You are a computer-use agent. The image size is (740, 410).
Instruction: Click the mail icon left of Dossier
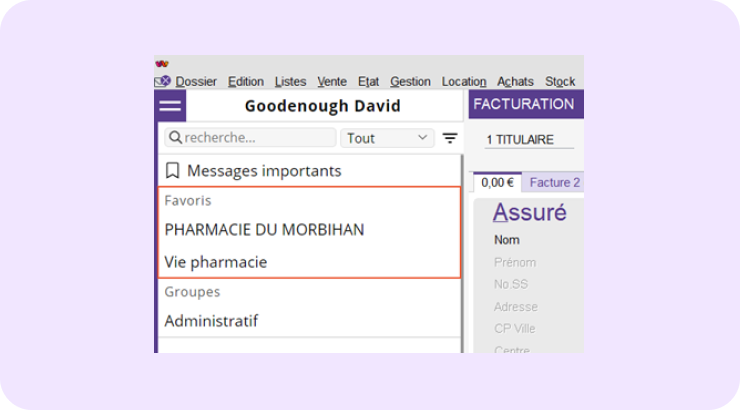163,81
